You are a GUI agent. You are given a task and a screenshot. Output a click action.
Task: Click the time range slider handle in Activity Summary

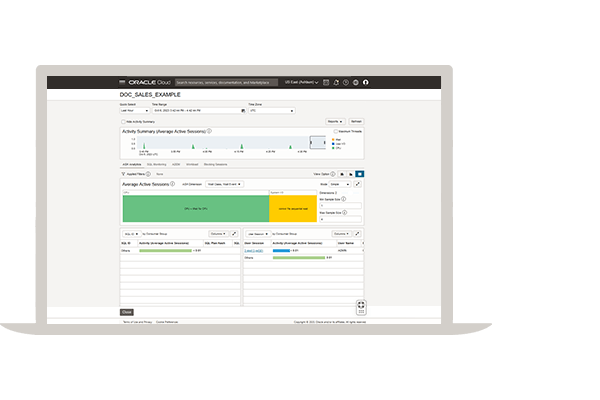318,144
